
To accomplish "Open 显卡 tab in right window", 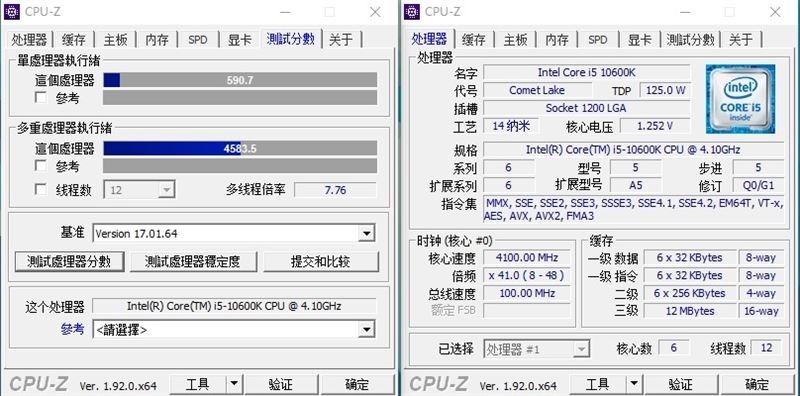I will pyautogui.click(x=639, y=40).
